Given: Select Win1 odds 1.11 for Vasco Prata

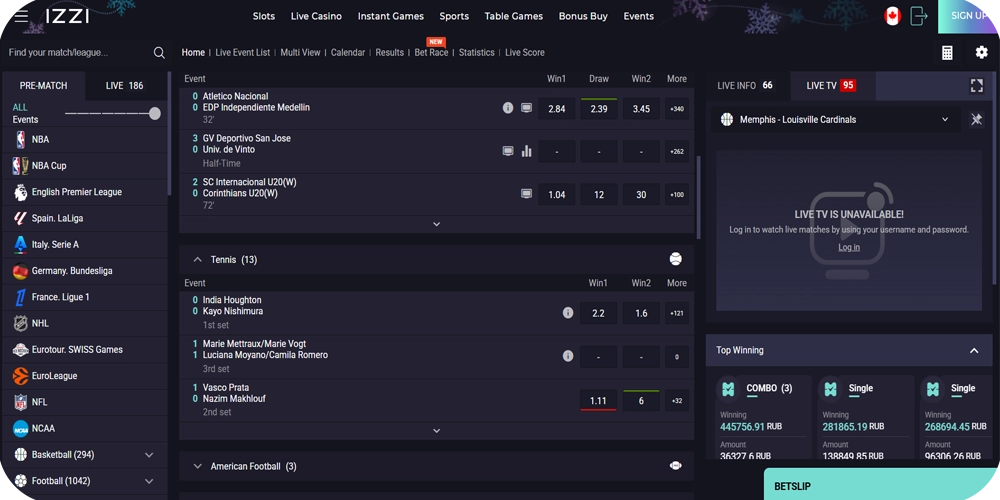Looking at the screenshot, I should tap(598, 401).
